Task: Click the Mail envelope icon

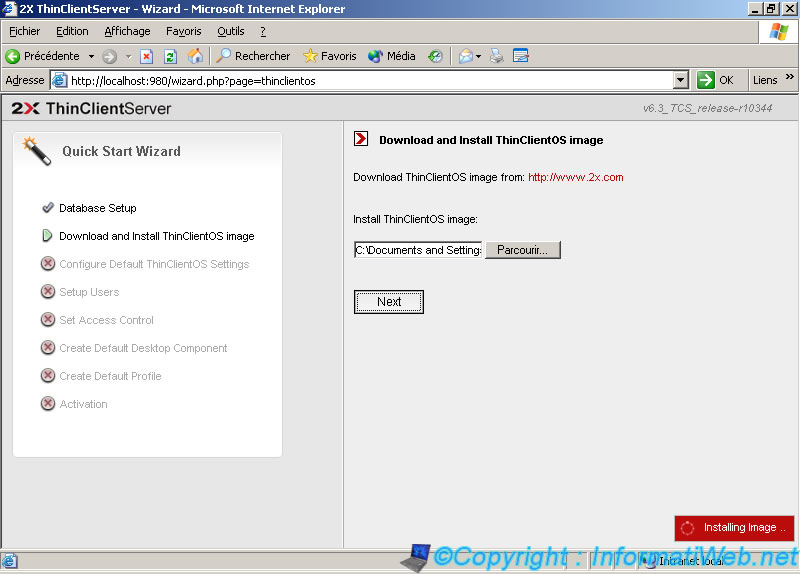Action: 465,56
